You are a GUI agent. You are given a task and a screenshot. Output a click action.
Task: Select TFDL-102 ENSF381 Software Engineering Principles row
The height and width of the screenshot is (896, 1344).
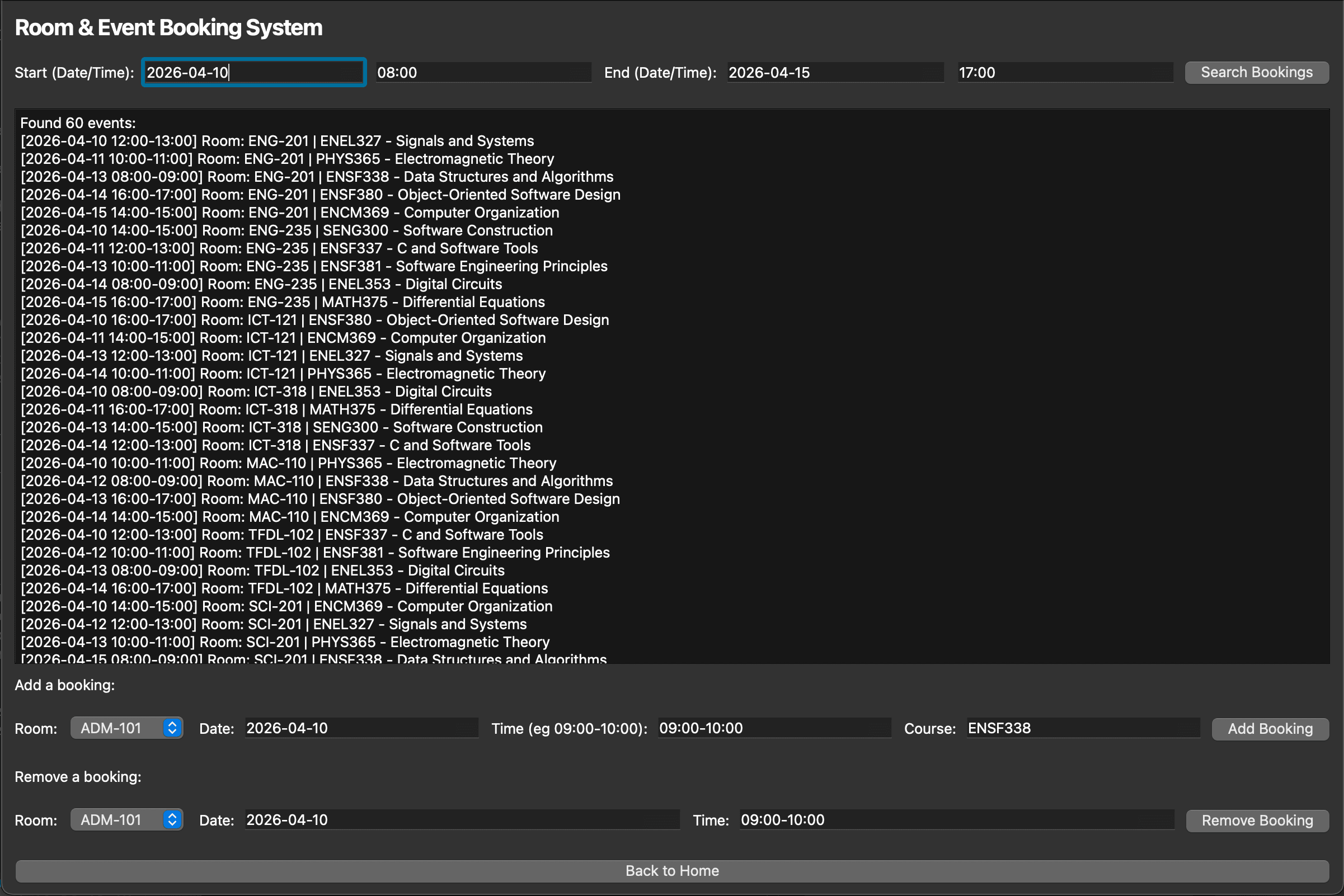click(315, 553)
